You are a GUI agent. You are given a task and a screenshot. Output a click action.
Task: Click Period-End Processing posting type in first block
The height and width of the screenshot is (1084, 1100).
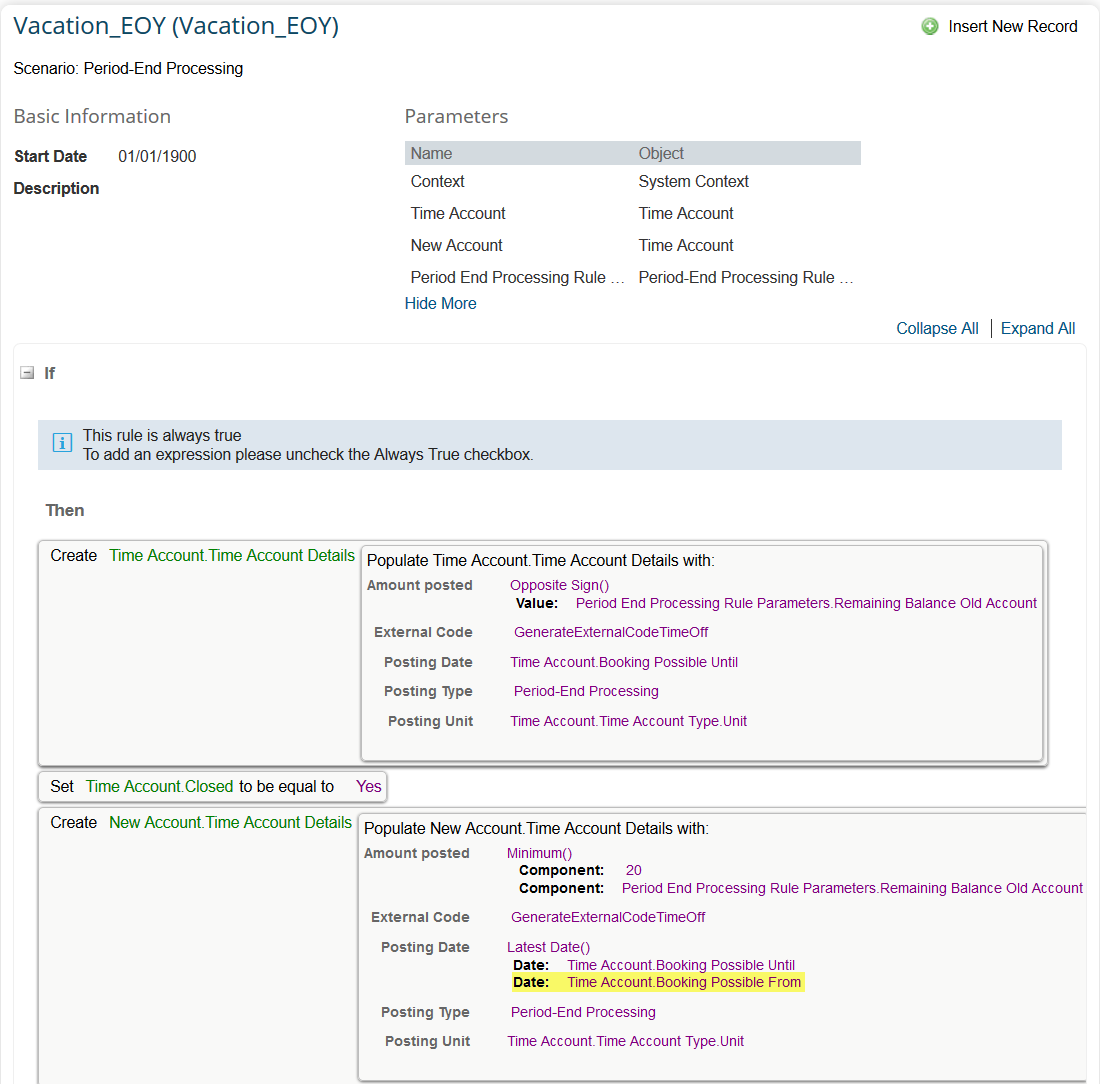586,691
